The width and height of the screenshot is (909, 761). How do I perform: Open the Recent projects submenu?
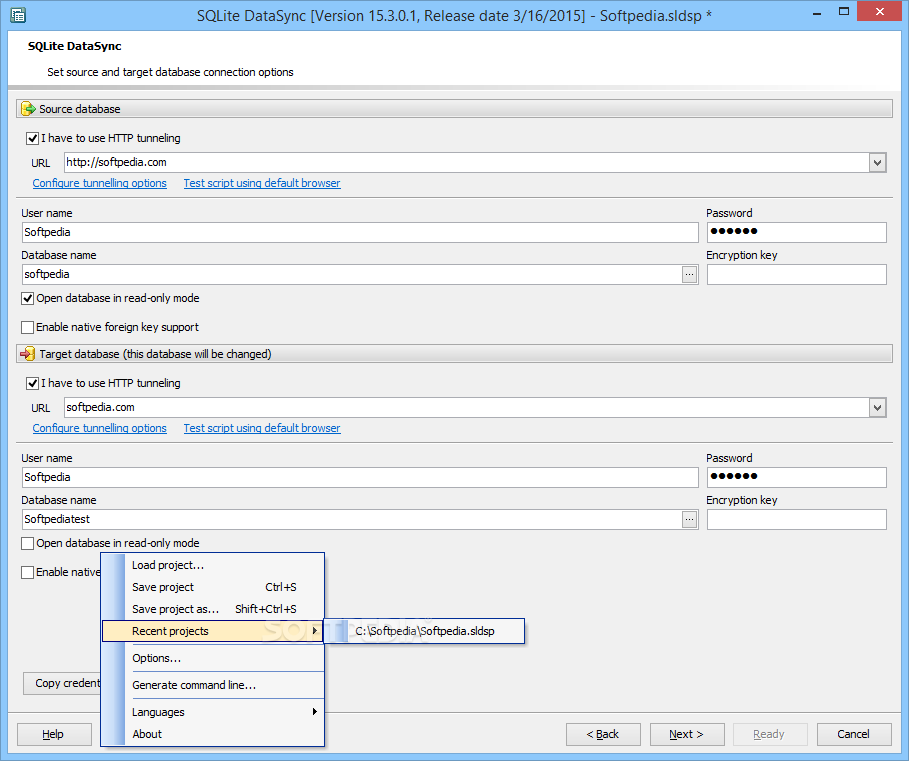tap(213, 631)
